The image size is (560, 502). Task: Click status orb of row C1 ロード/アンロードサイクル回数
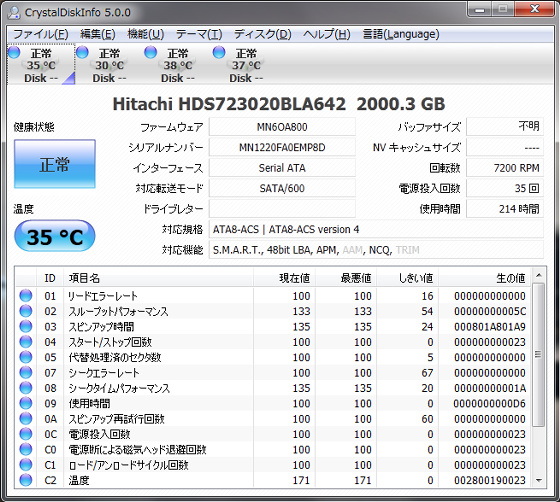tap(26, 465)
